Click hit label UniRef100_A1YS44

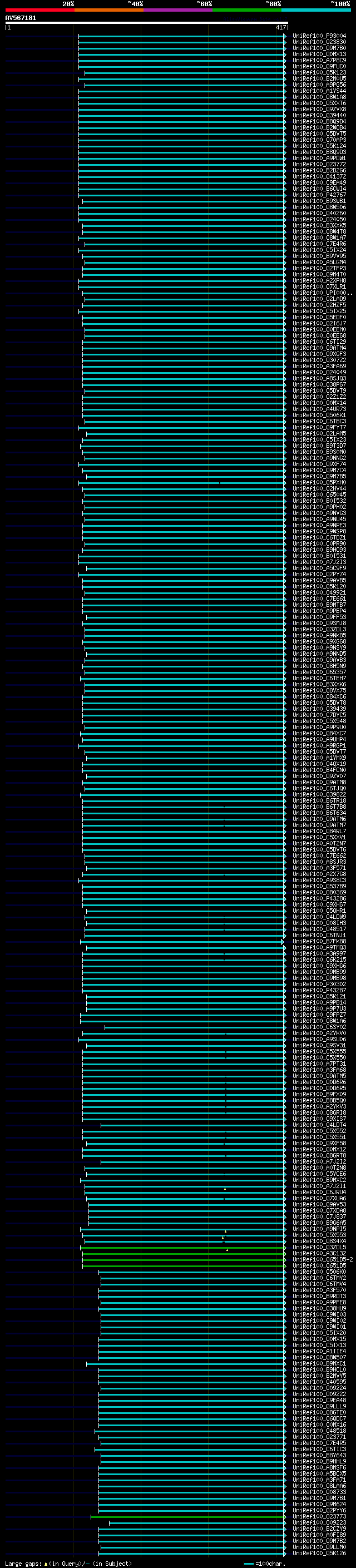319,91
